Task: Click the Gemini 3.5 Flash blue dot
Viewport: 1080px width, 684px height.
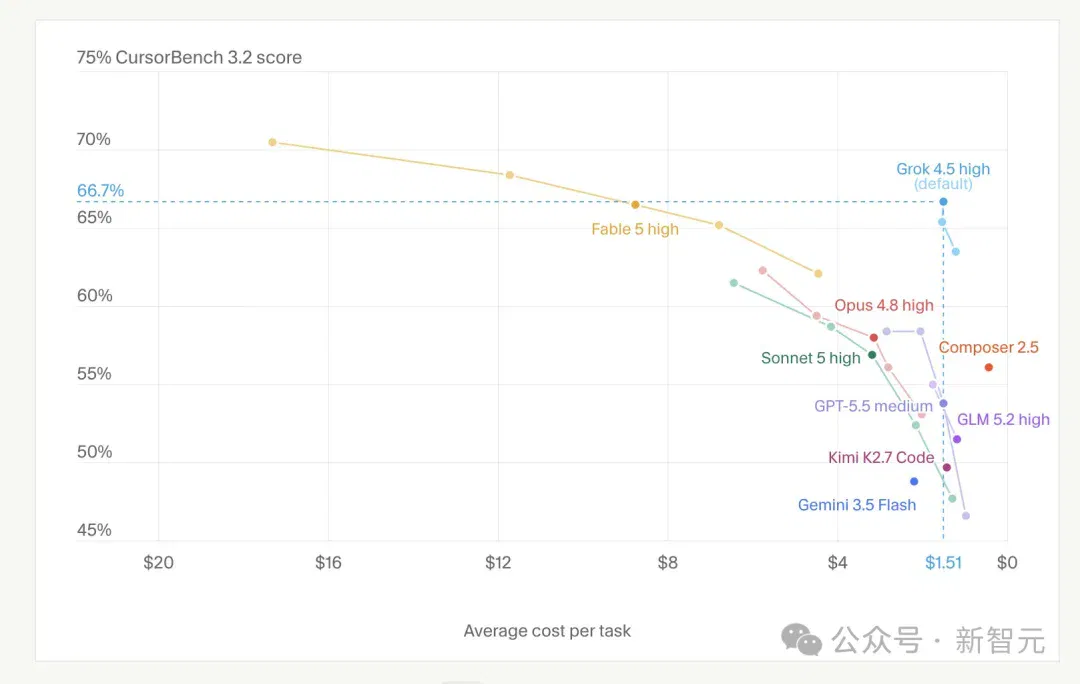Action: [x=914, y=481]
